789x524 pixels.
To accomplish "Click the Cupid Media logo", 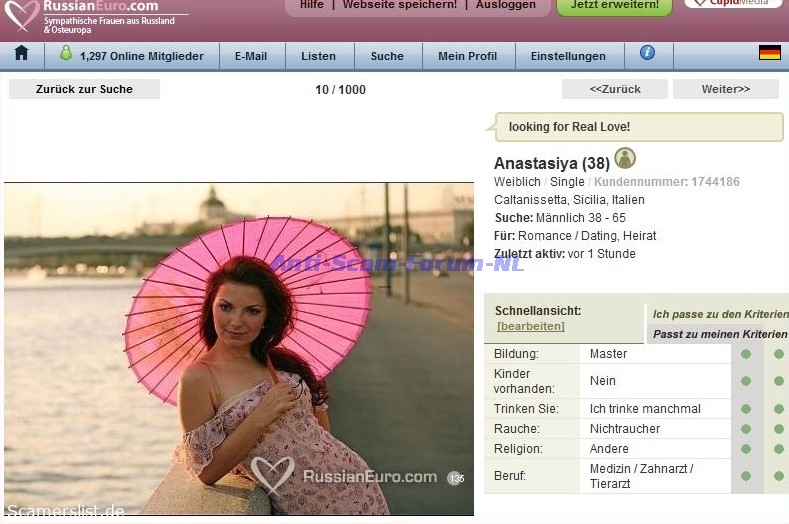I will click(733, 4).
